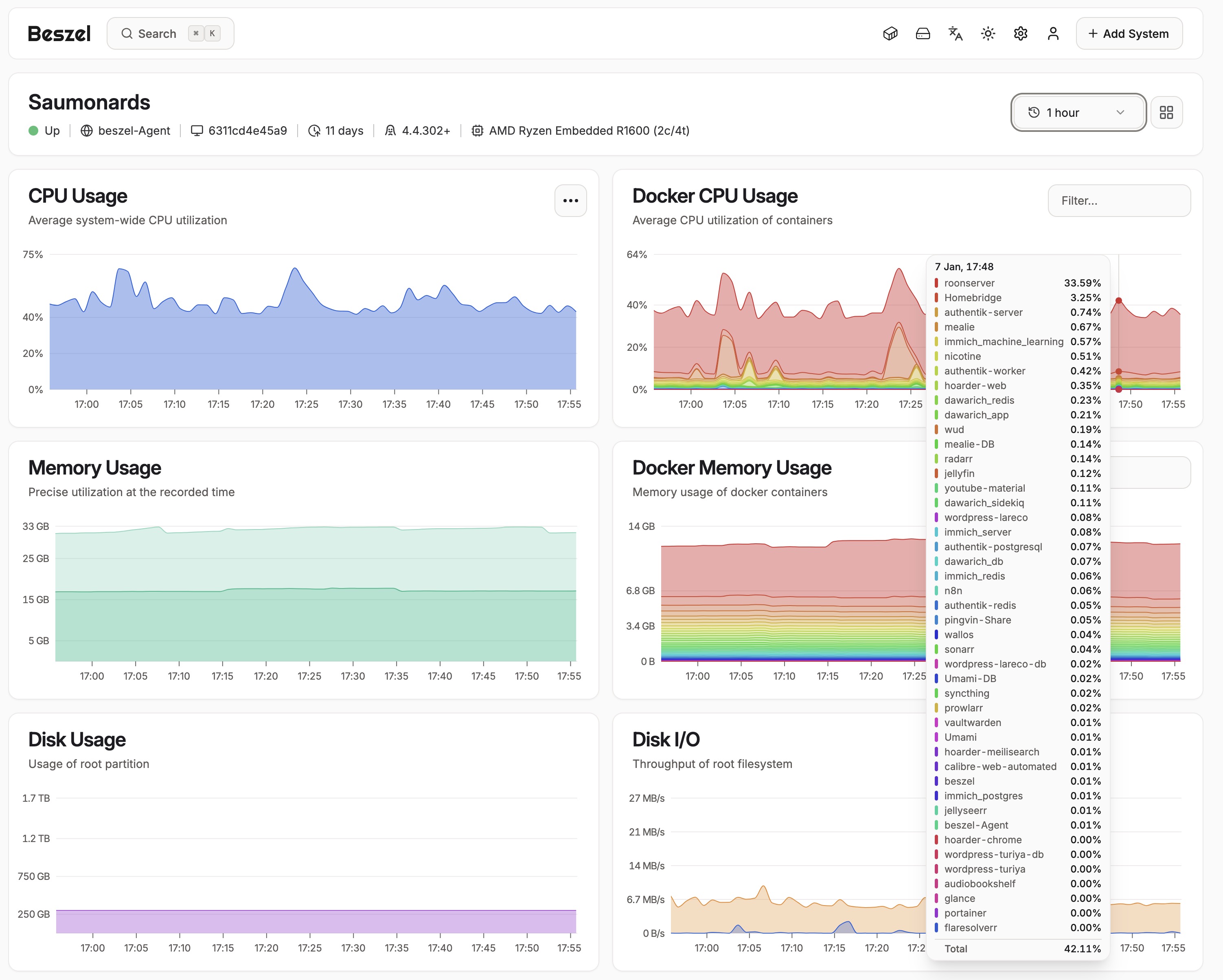Click the Beszel logo

(x=59, y=33)
